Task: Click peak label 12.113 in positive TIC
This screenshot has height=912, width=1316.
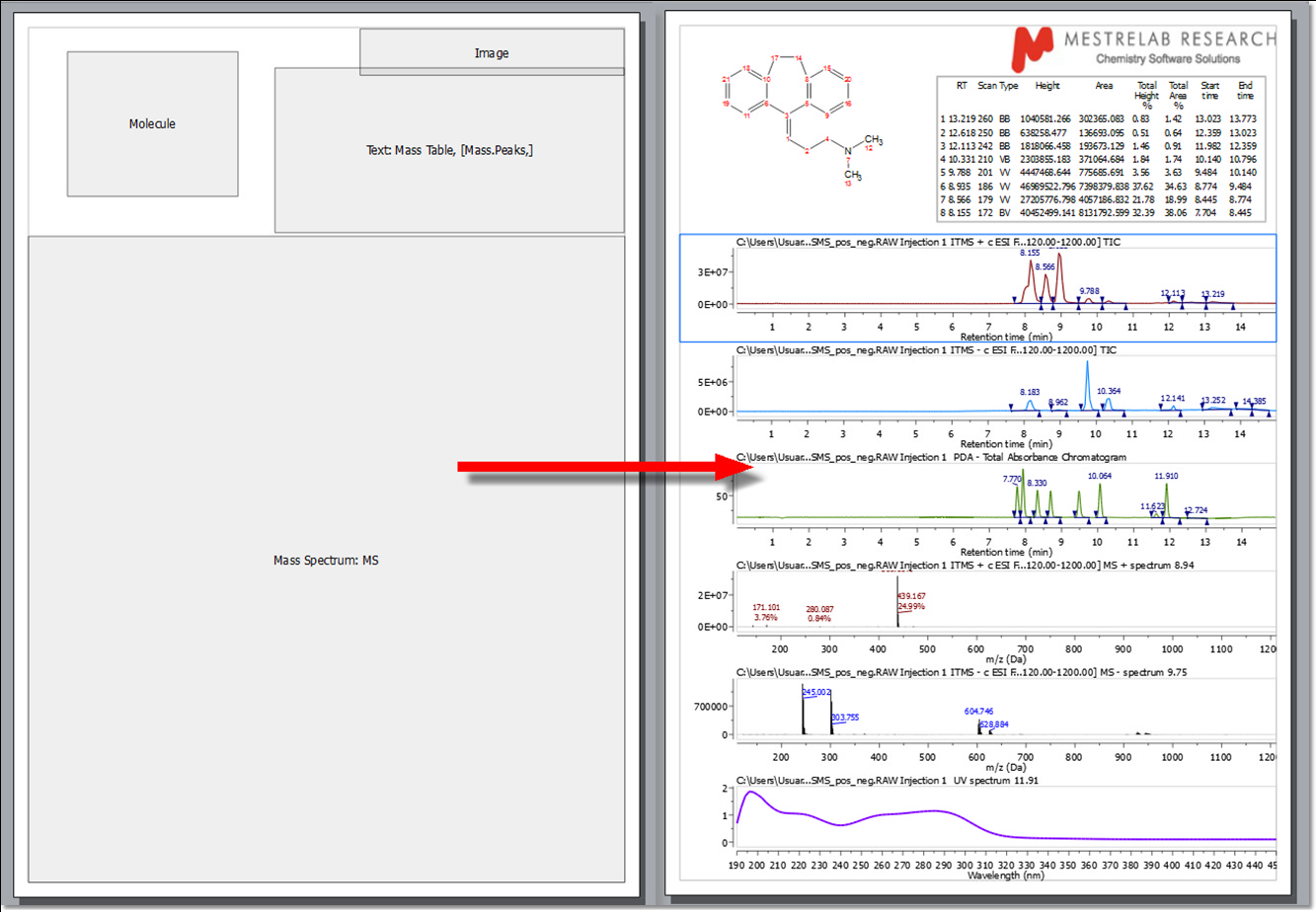Action: (1173, 293)
